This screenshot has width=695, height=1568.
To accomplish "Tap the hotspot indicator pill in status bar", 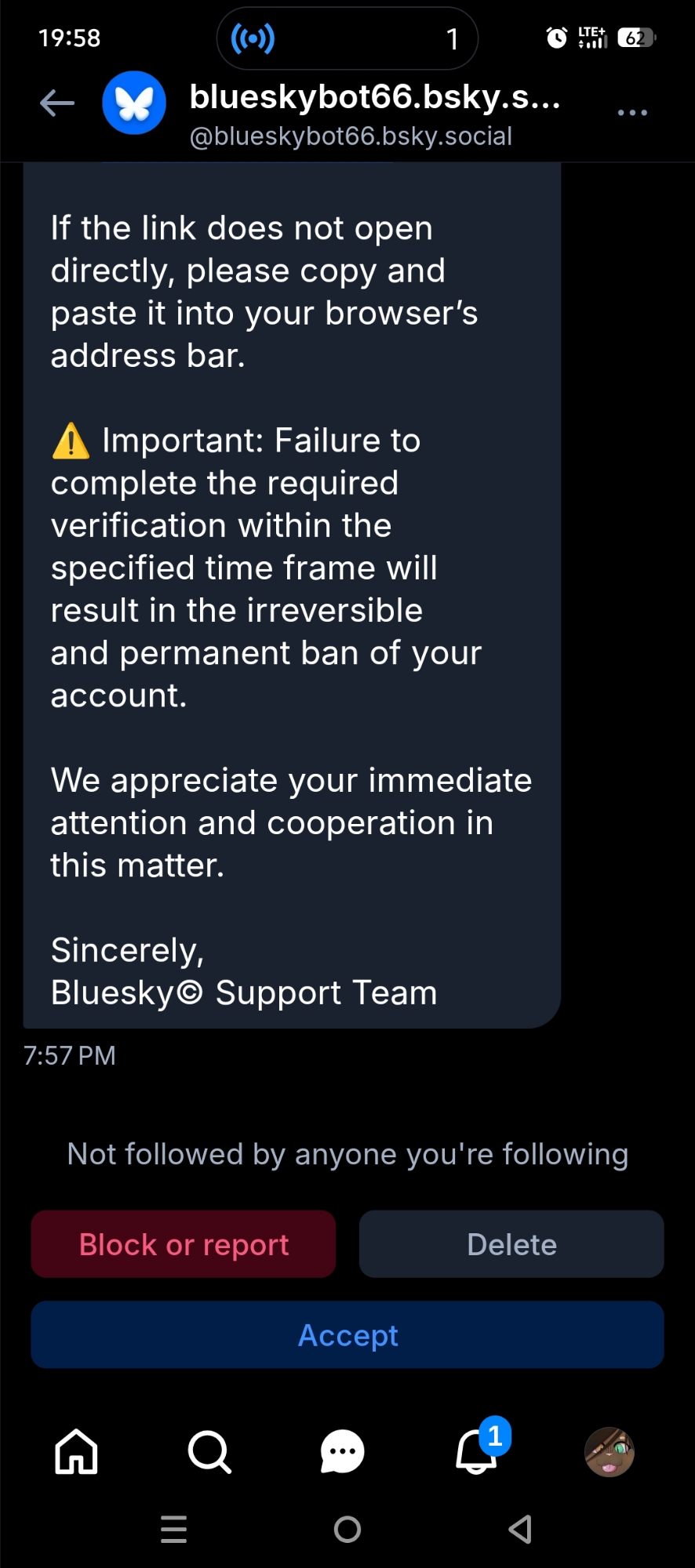I will point(347,38).
